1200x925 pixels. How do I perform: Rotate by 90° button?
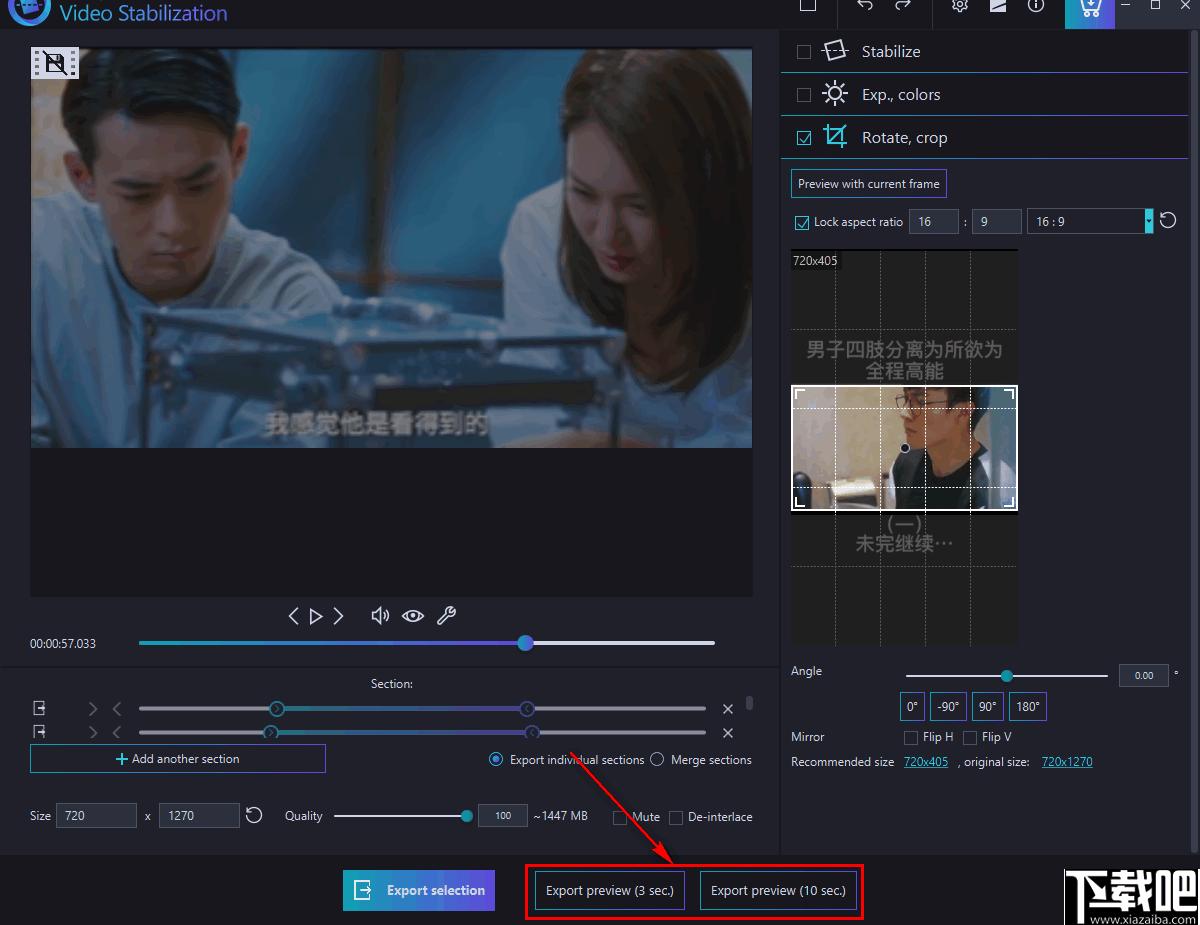click(987, 706)
